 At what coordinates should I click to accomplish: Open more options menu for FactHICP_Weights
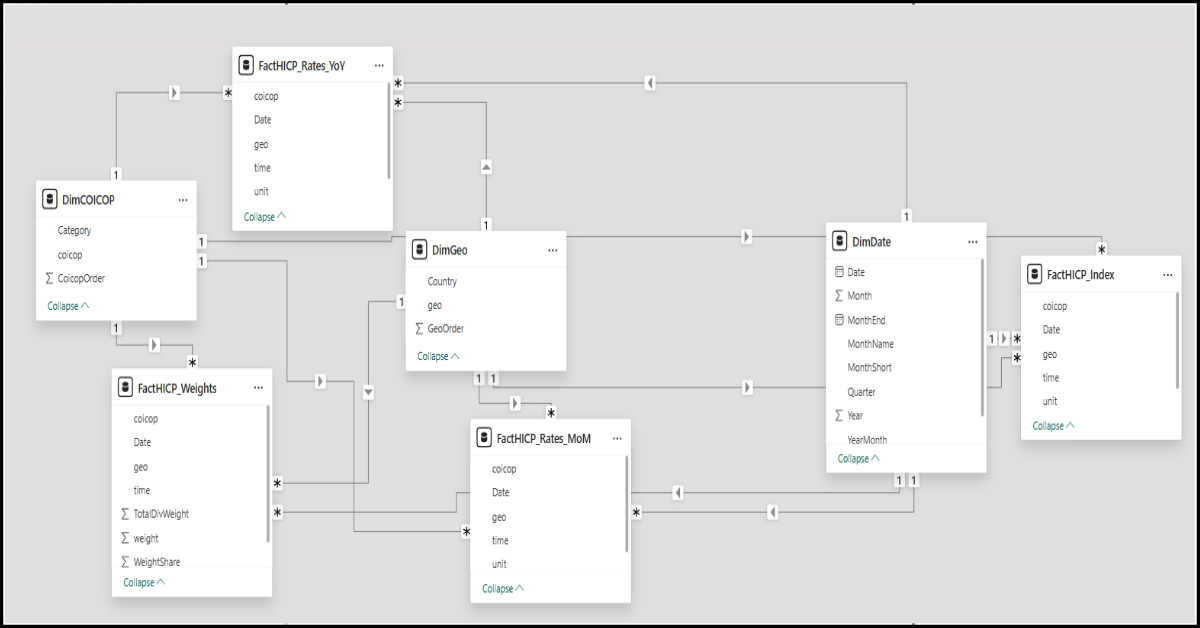(x=258, y=387)
